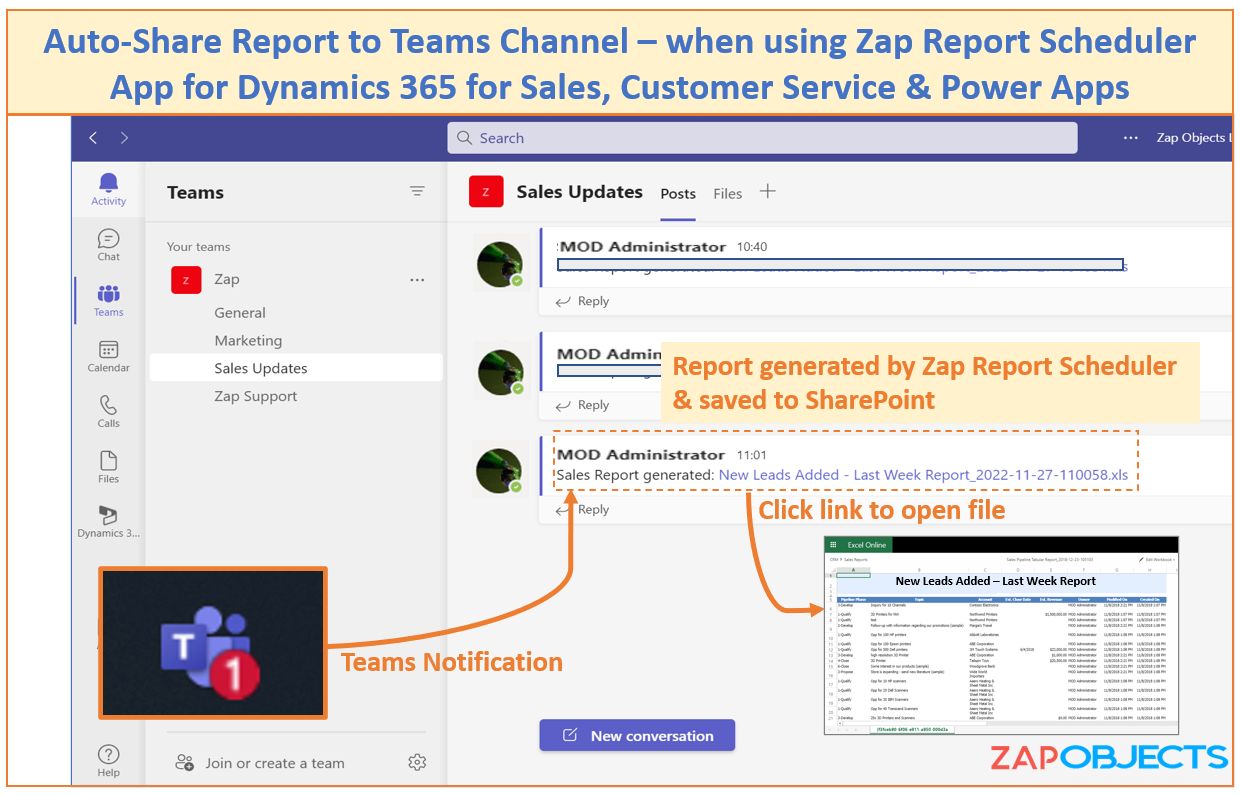Open the Activity bell icon
The width and height of the screenshot is (1241, 795).
pos(108,188)
